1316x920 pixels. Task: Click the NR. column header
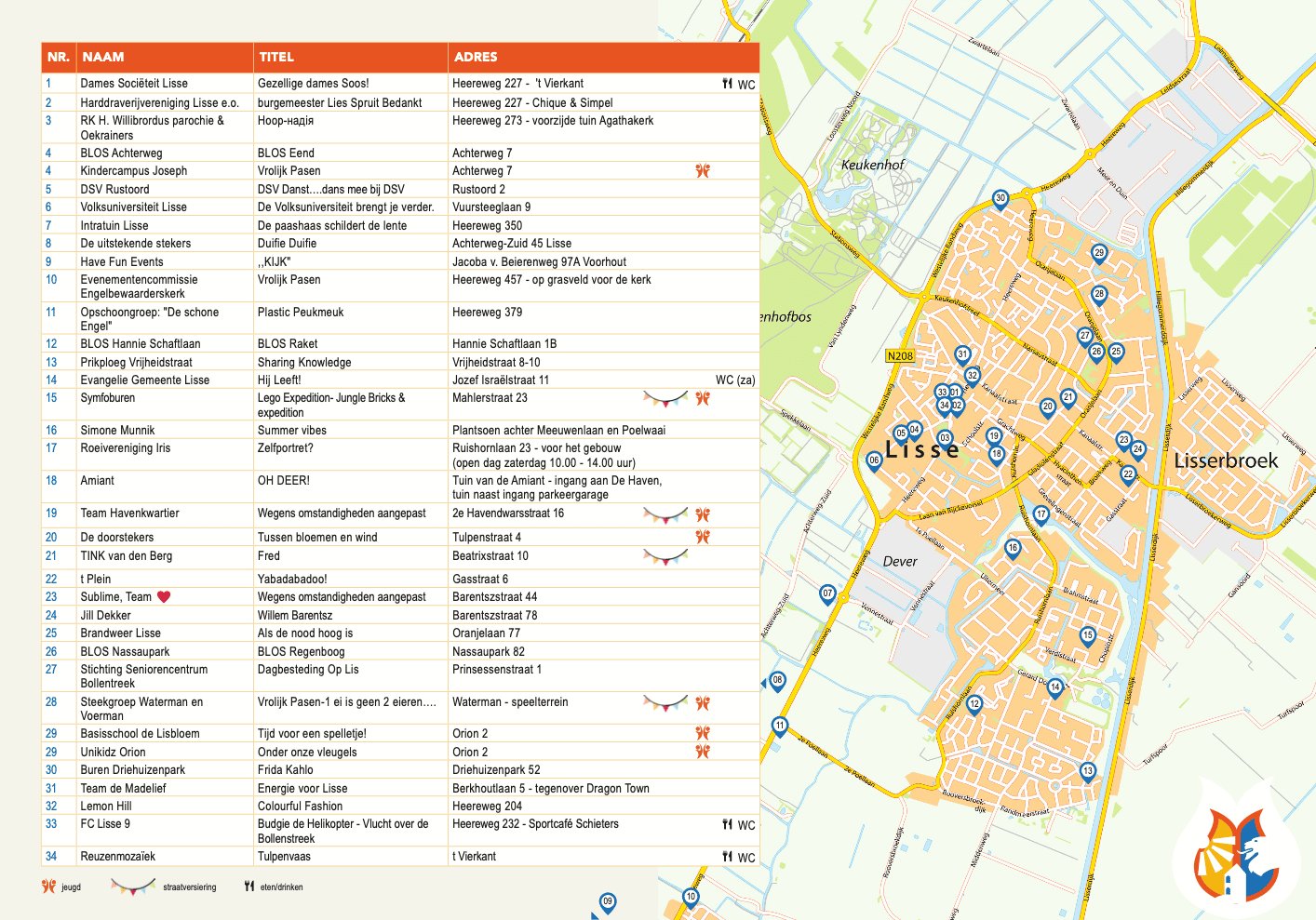(x=59, y=57)
